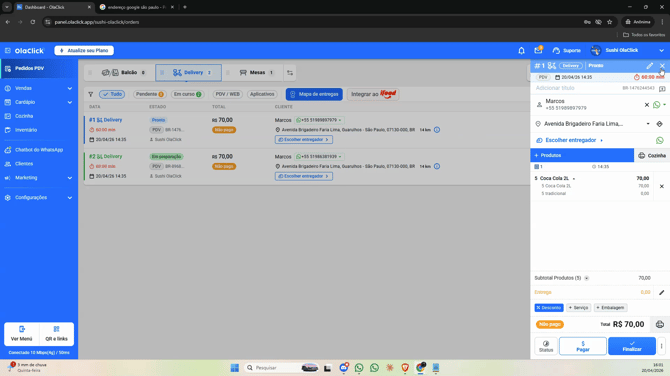The width and height of the screenshot is (670, 376).
Task: Expand the Marketing sidebar menu
Action: (39, 178)
